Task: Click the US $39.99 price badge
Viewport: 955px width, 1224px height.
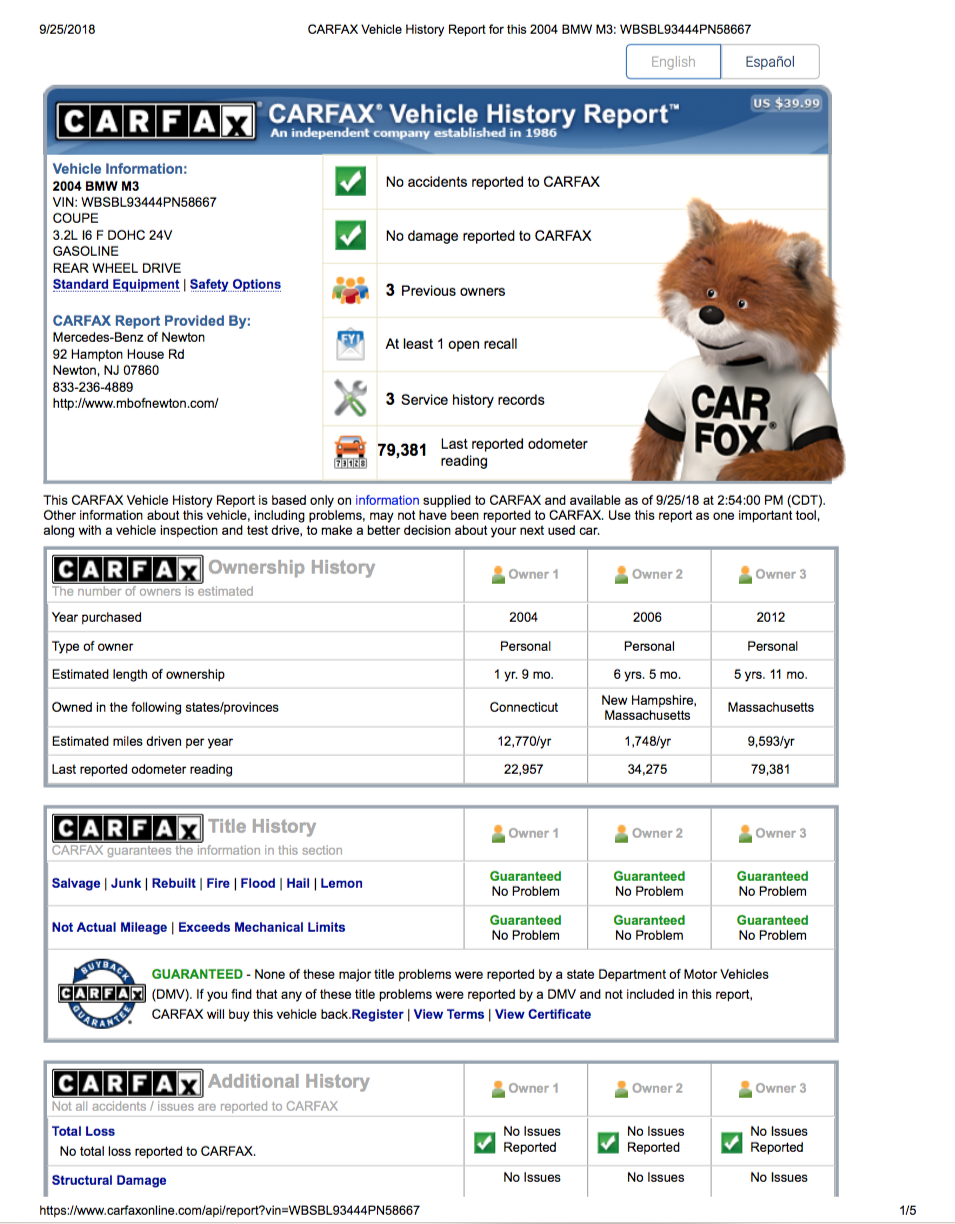Action: click(786, 103)
